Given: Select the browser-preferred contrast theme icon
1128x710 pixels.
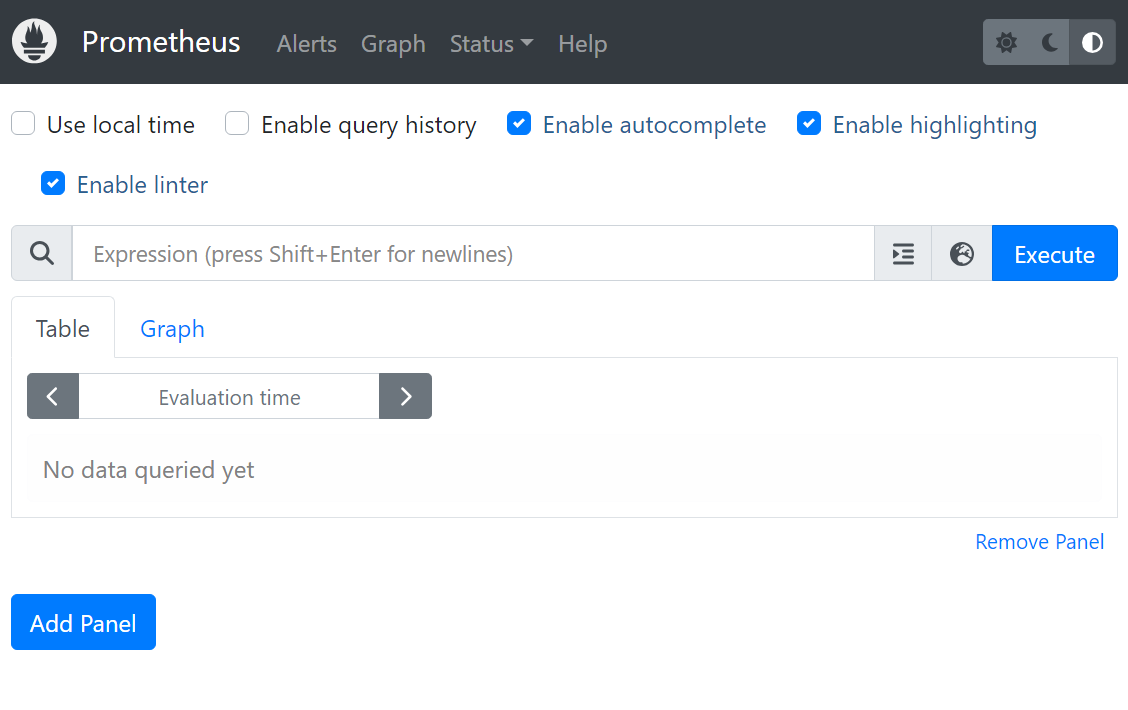Looking at the screenshot, I should [x=1092, y=43].
